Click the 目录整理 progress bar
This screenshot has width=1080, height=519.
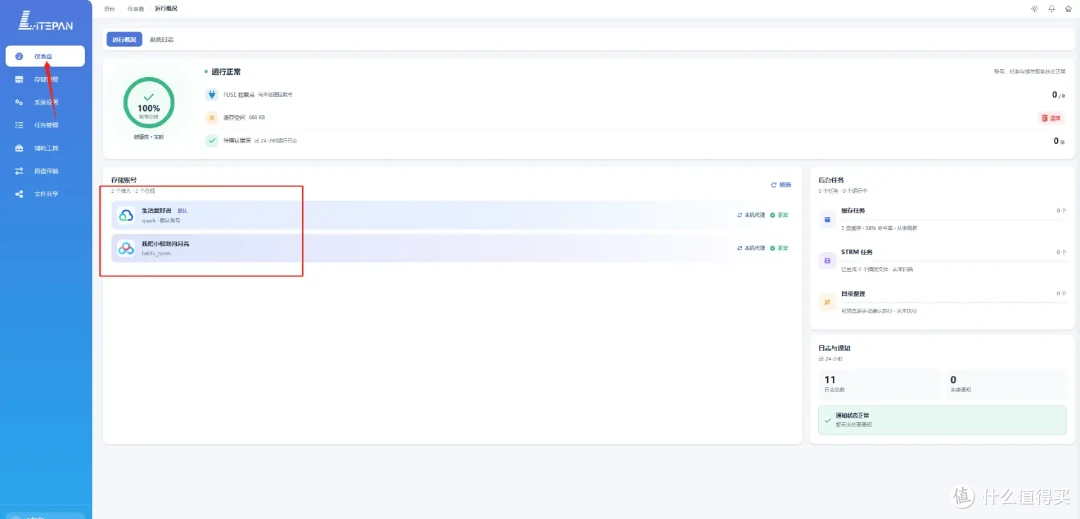click(x=954, y=303)
